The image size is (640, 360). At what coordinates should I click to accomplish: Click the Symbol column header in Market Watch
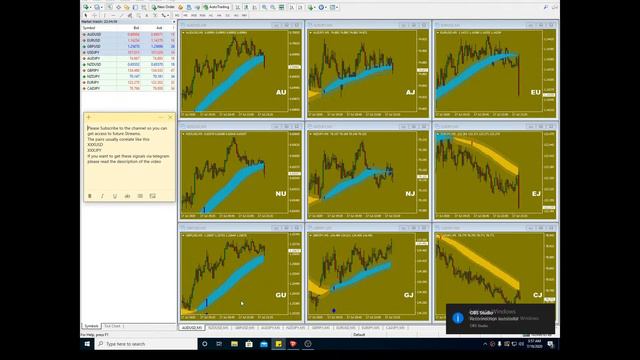pyautogui.click(x=89, y=28)
